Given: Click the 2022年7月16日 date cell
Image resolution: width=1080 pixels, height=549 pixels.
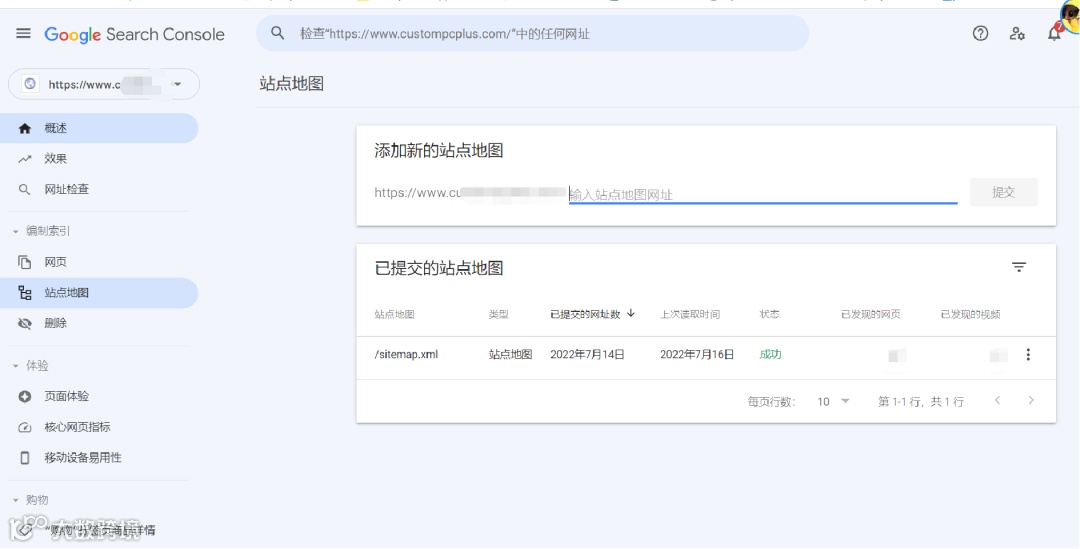Looking at the screenshot, I should click(x=697, y=355).
